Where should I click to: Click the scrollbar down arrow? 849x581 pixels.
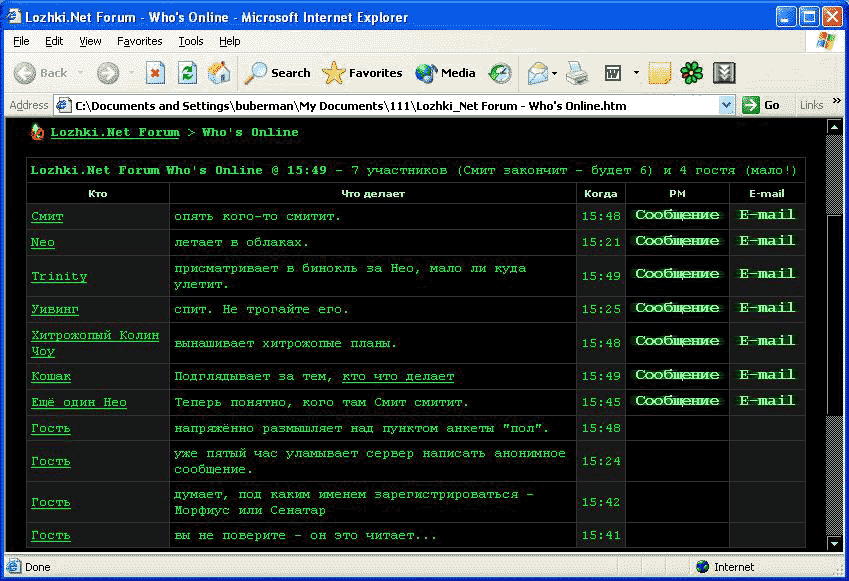[x=836, y=543]
